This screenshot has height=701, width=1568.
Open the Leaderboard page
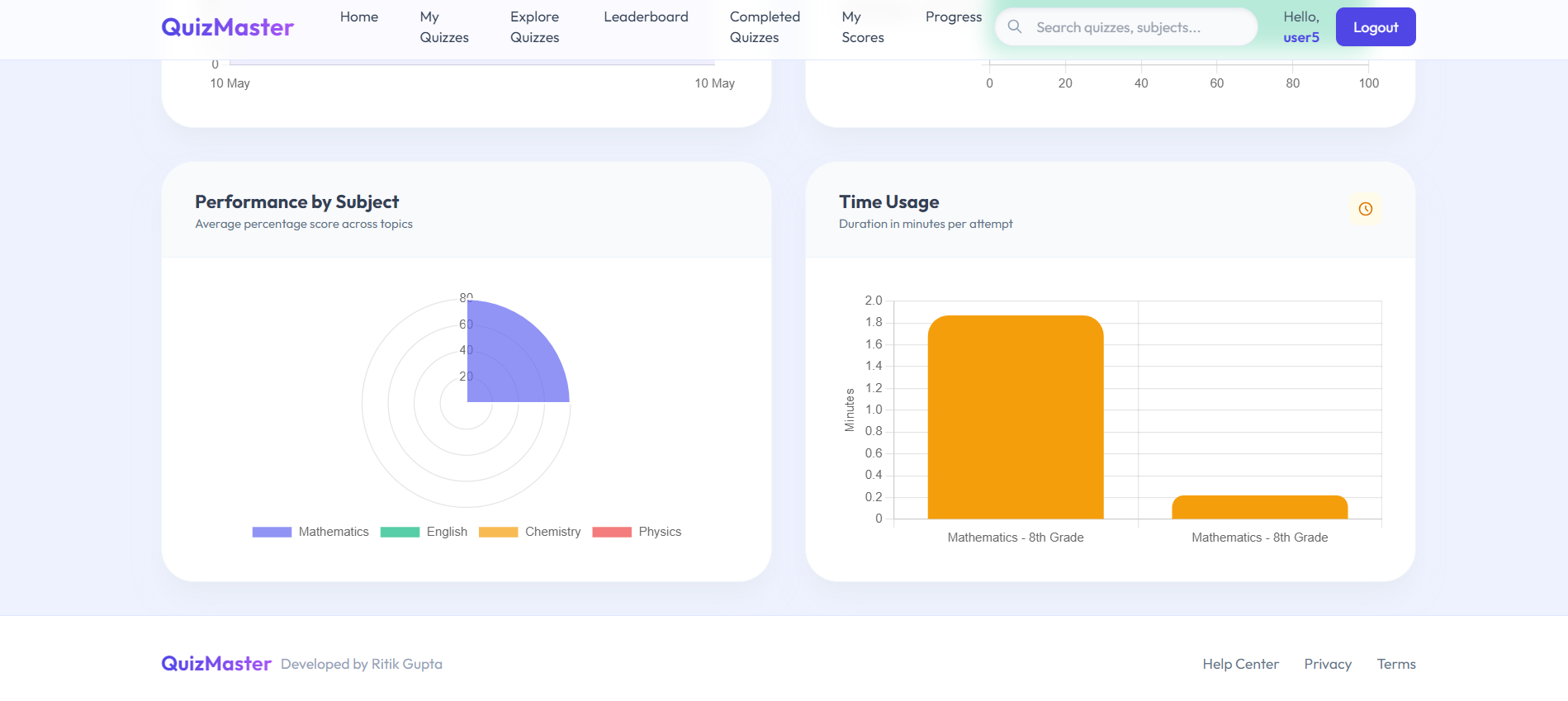coord(646,17)
